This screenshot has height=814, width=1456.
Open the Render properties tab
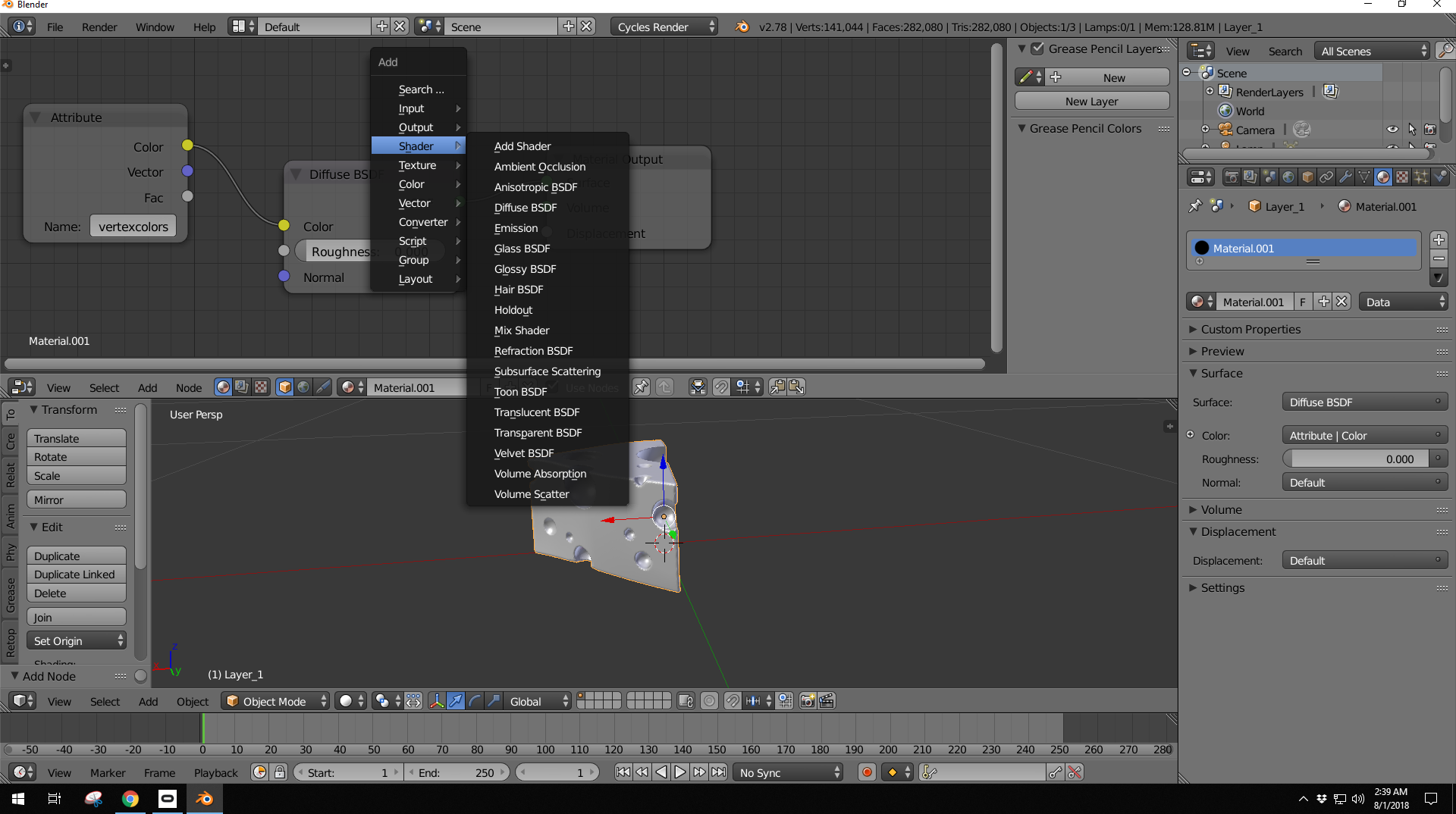pyautogui.click(x=1230, y=177)
